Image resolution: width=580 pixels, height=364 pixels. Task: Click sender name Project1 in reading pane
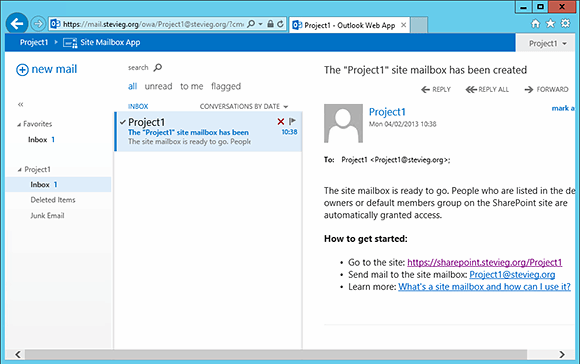tap(387, 112)
